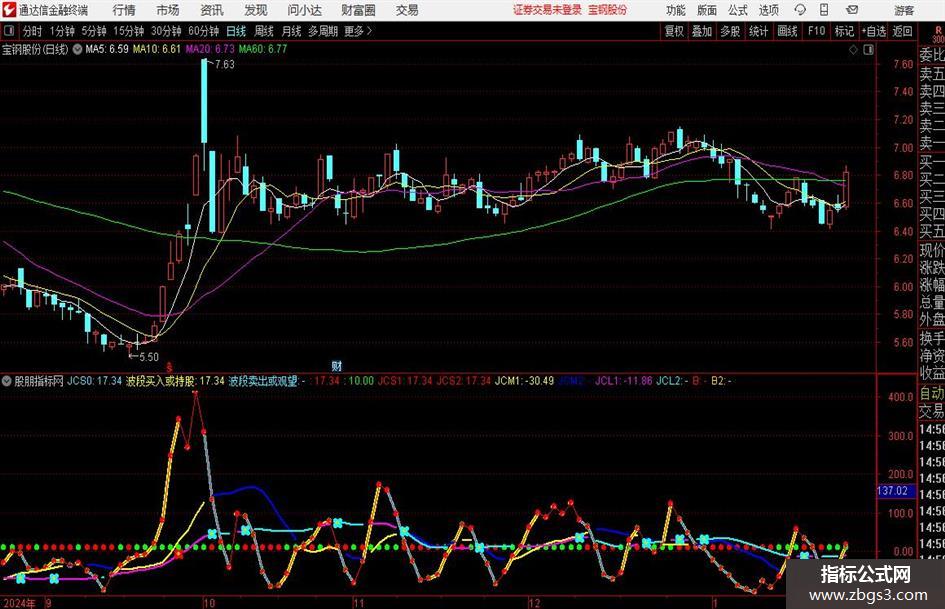Switch to the 15分钟 period tab
Screen dimensions: 945x609
click(128, 31)
